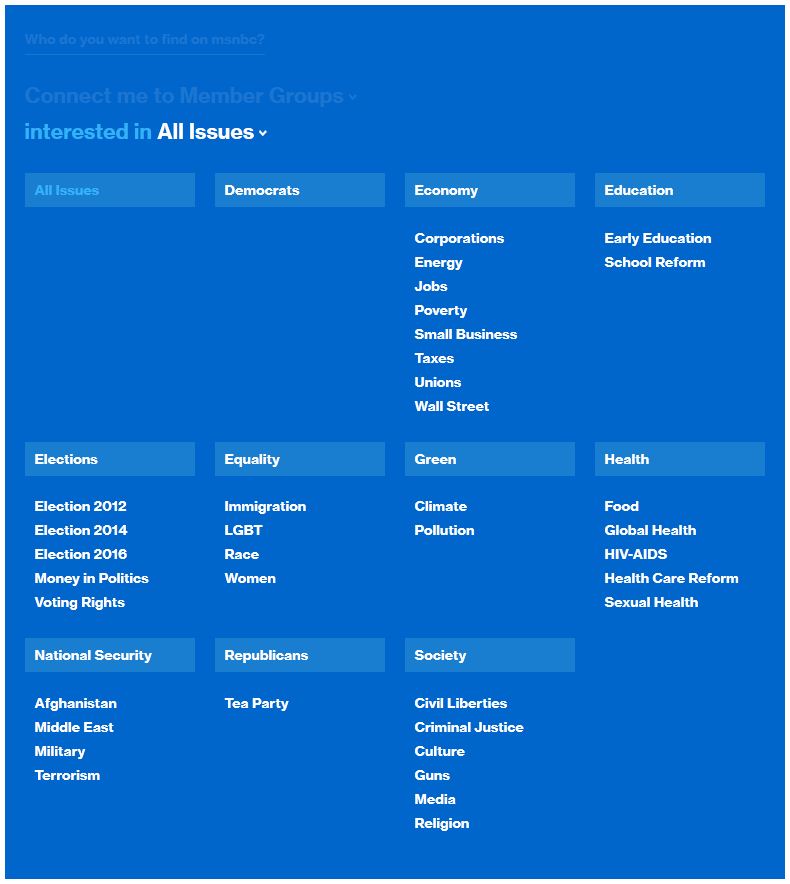This screenshot has height=884, width=790.
Task: Choose the School Reform issue link
Action: [x=655, y=262]
